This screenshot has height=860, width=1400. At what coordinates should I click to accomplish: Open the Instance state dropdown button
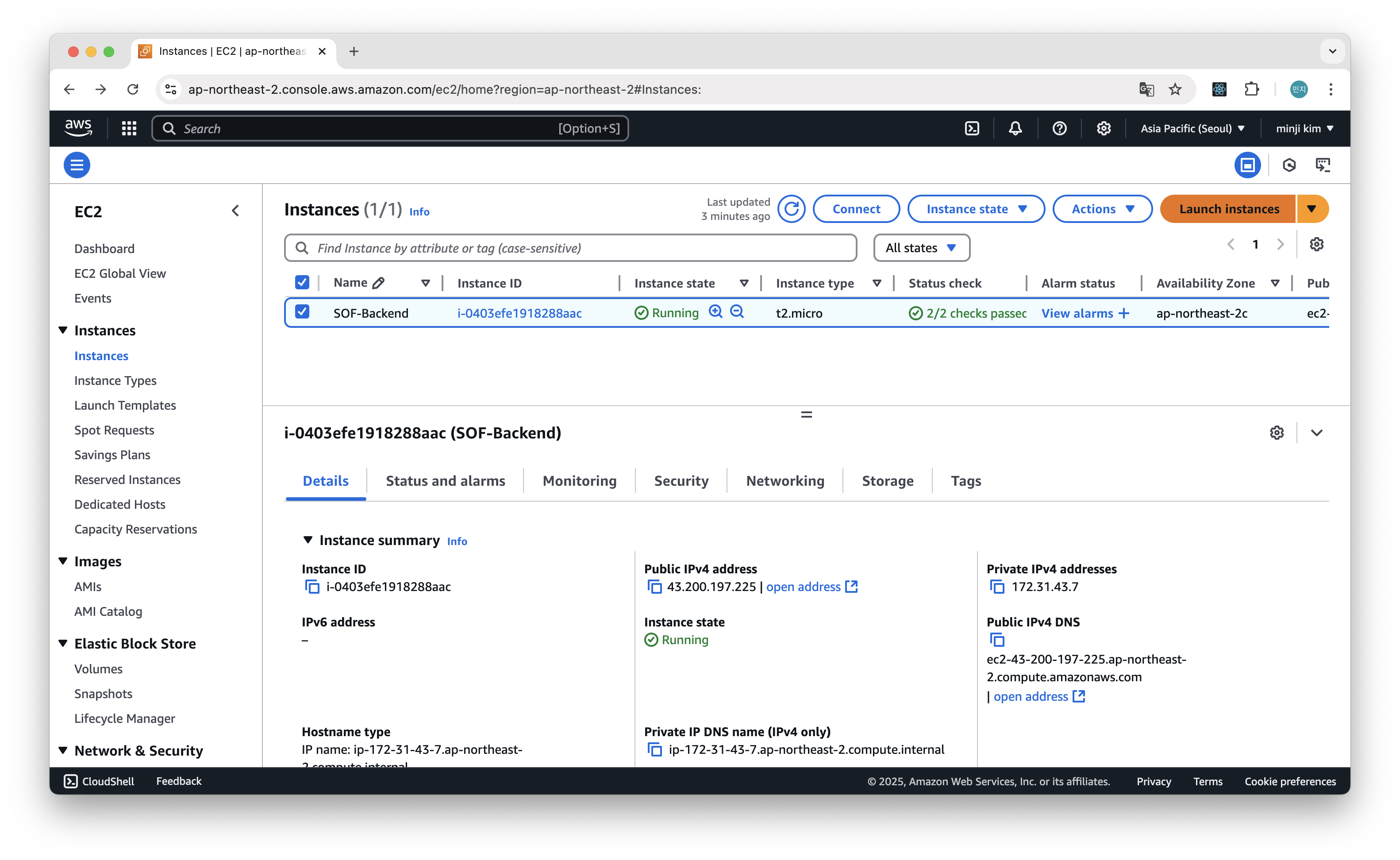976,209
